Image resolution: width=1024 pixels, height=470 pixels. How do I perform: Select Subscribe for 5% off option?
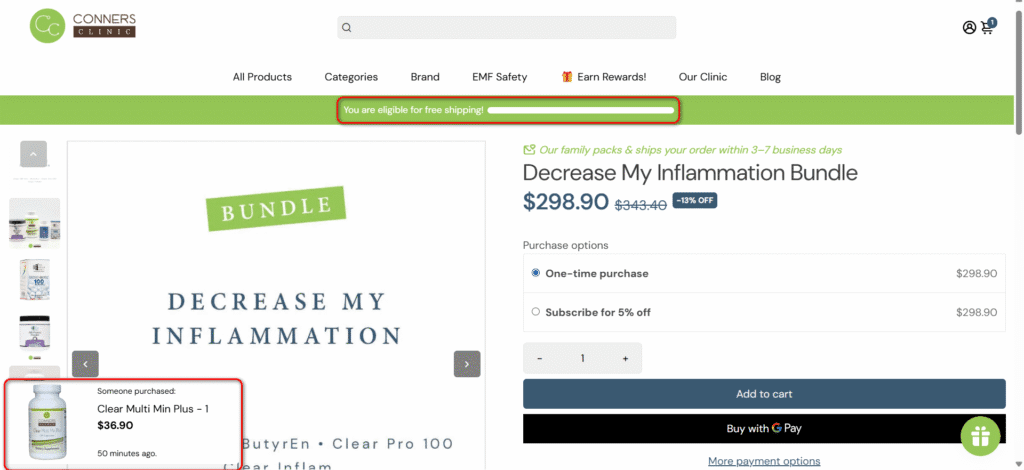coord(536,312)
